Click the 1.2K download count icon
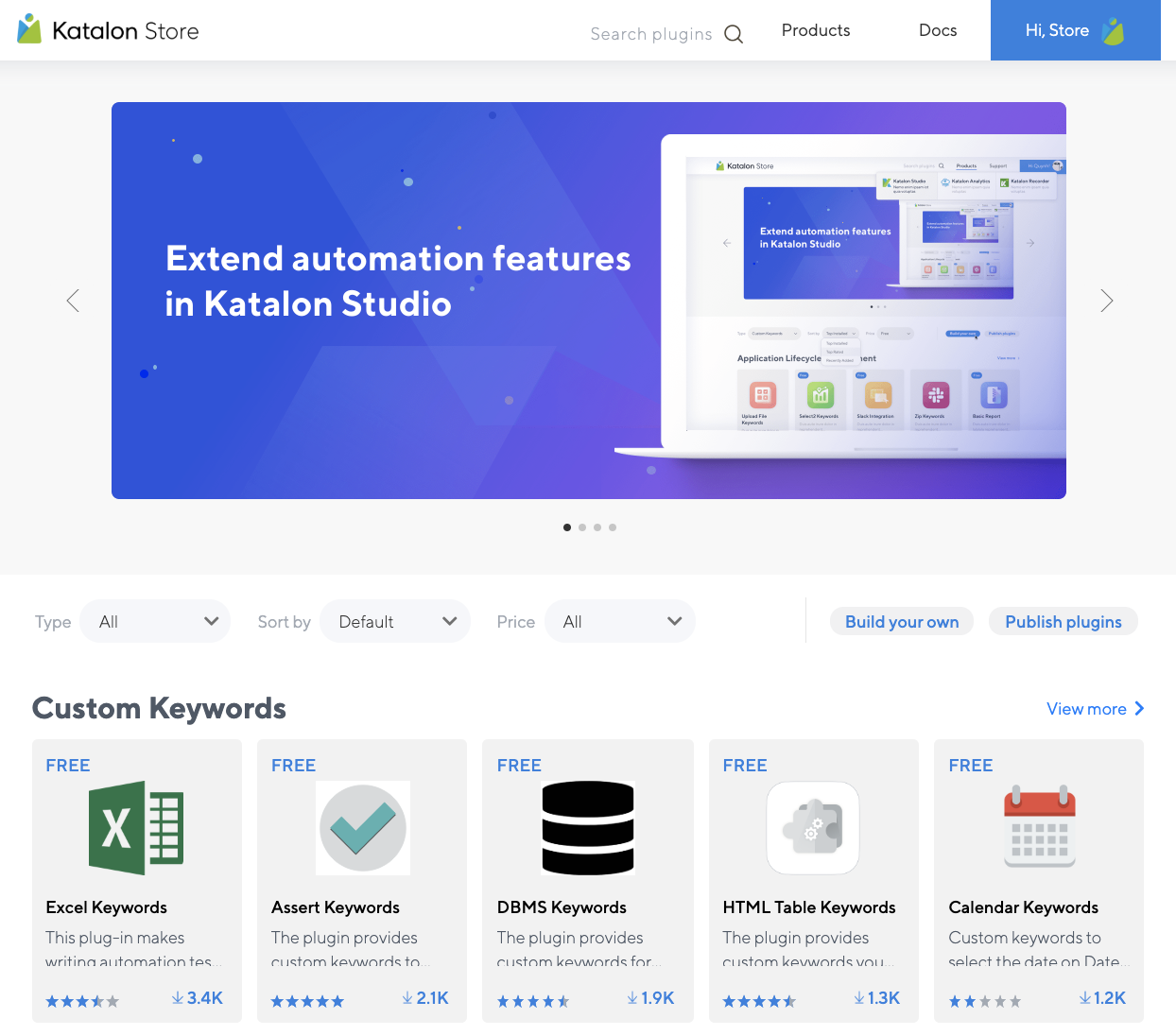Viewport: 1176px width, 1036px height. click(1085, 998)
